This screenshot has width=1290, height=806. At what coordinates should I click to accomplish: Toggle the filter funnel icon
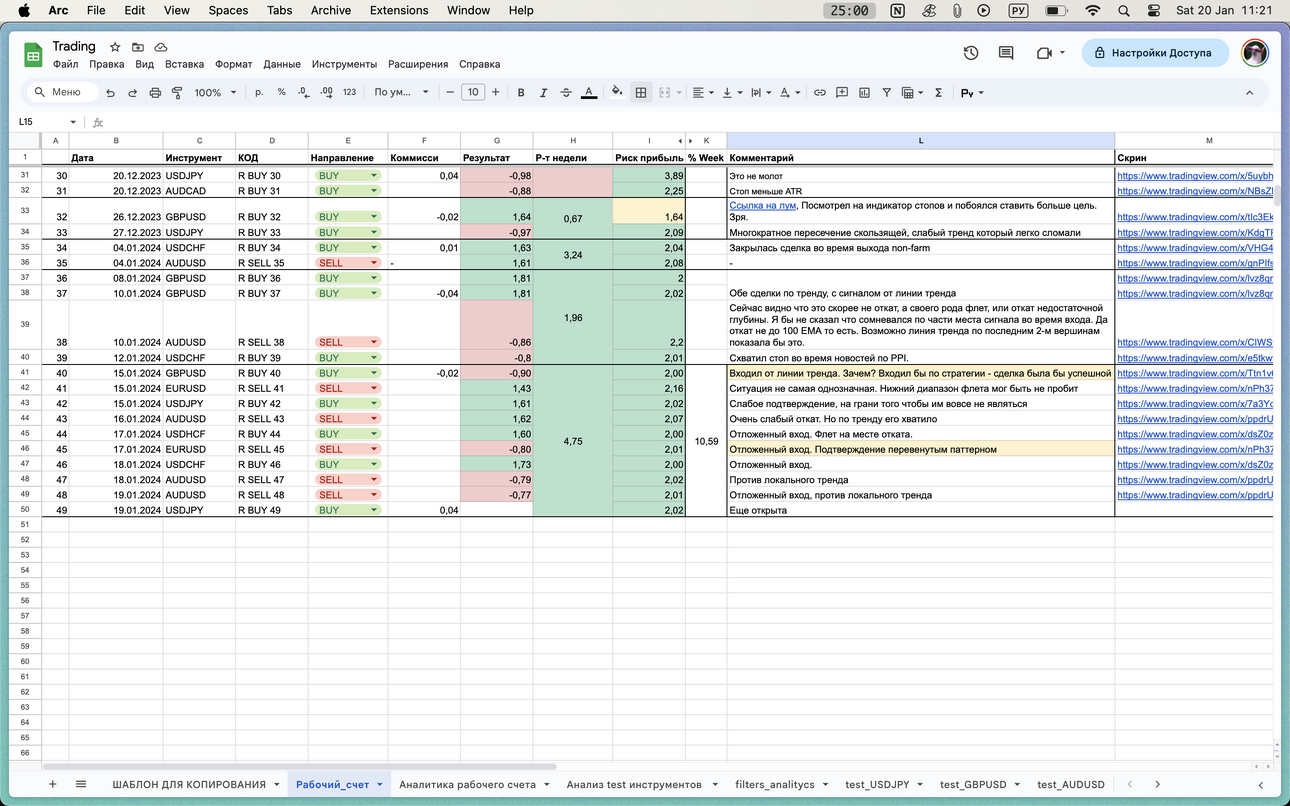(886, 92)
